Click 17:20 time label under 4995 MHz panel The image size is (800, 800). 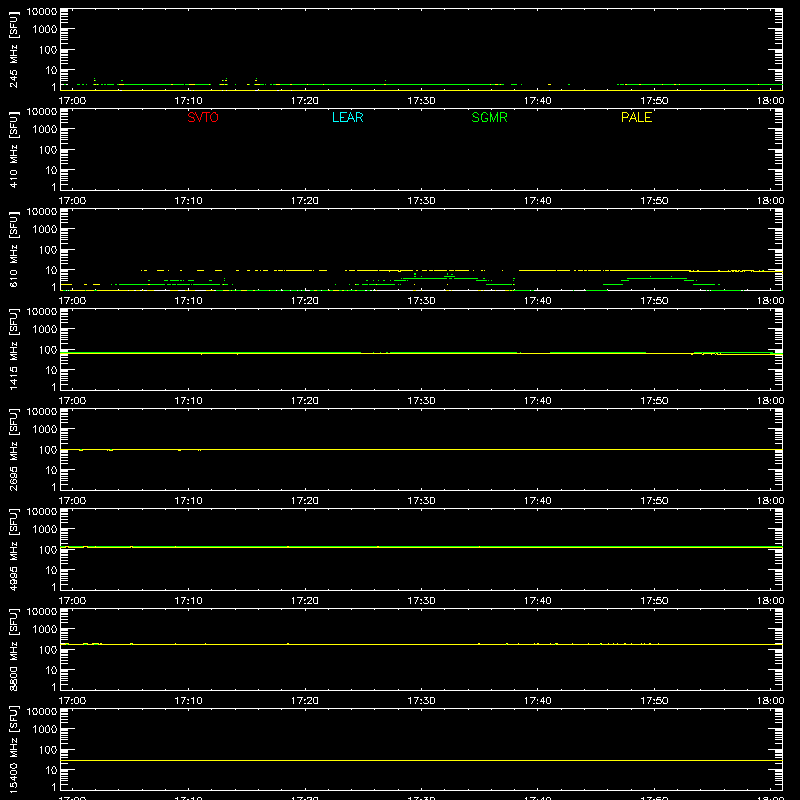point(305,601)
